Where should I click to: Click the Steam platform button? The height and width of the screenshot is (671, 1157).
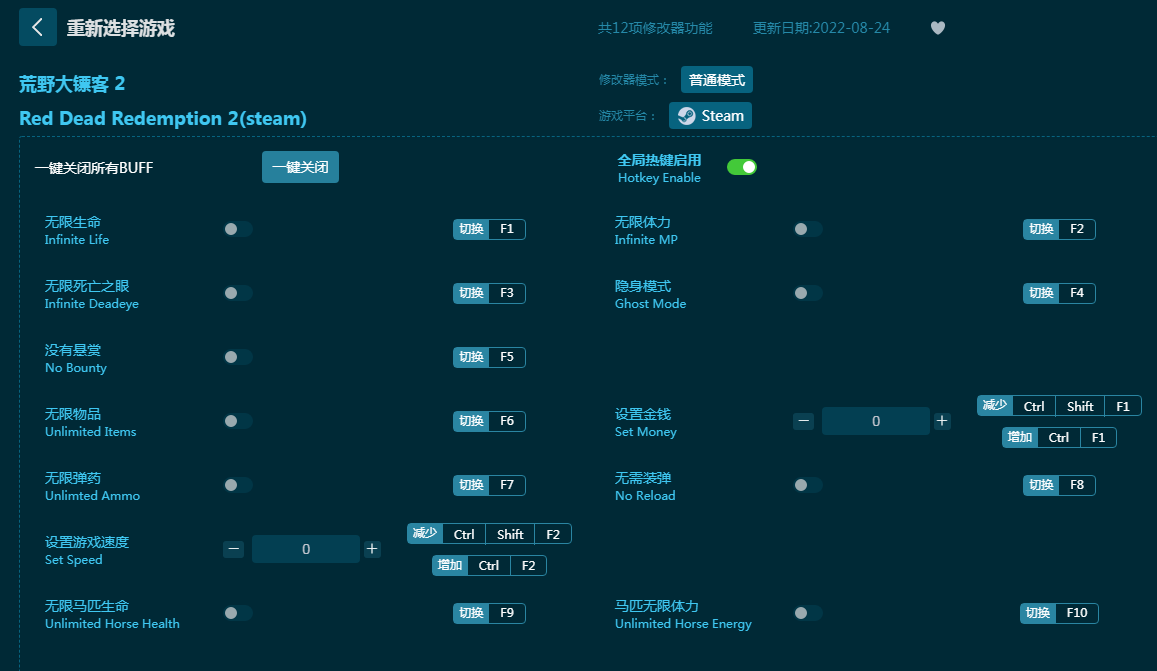(711, 116)
